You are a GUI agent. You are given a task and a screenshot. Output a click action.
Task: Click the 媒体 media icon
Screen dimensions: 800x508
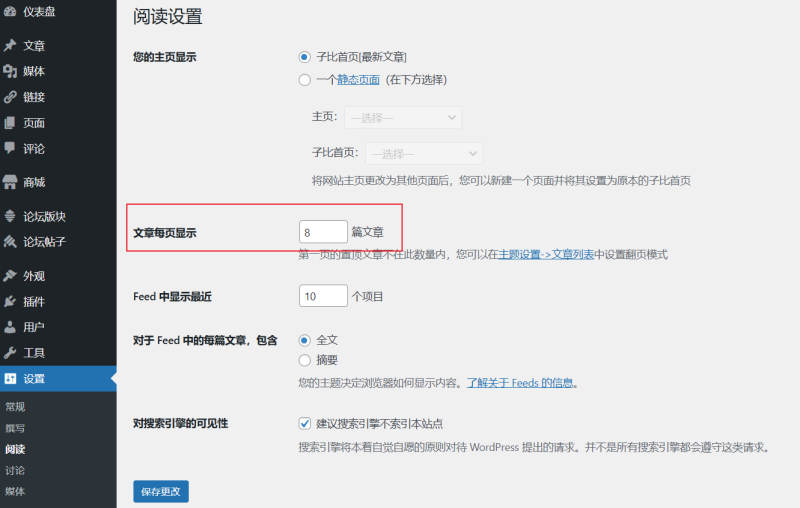pos(10,71)
